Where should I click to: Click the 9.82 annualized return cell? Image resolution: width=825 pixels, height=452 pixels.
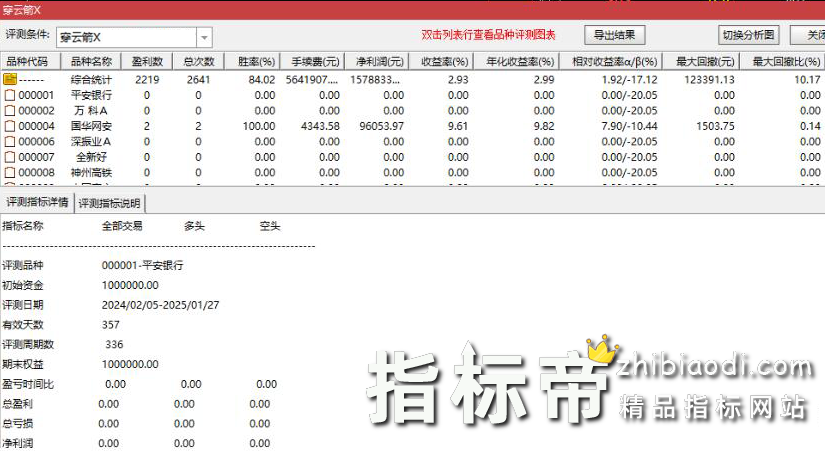(544, 126)
